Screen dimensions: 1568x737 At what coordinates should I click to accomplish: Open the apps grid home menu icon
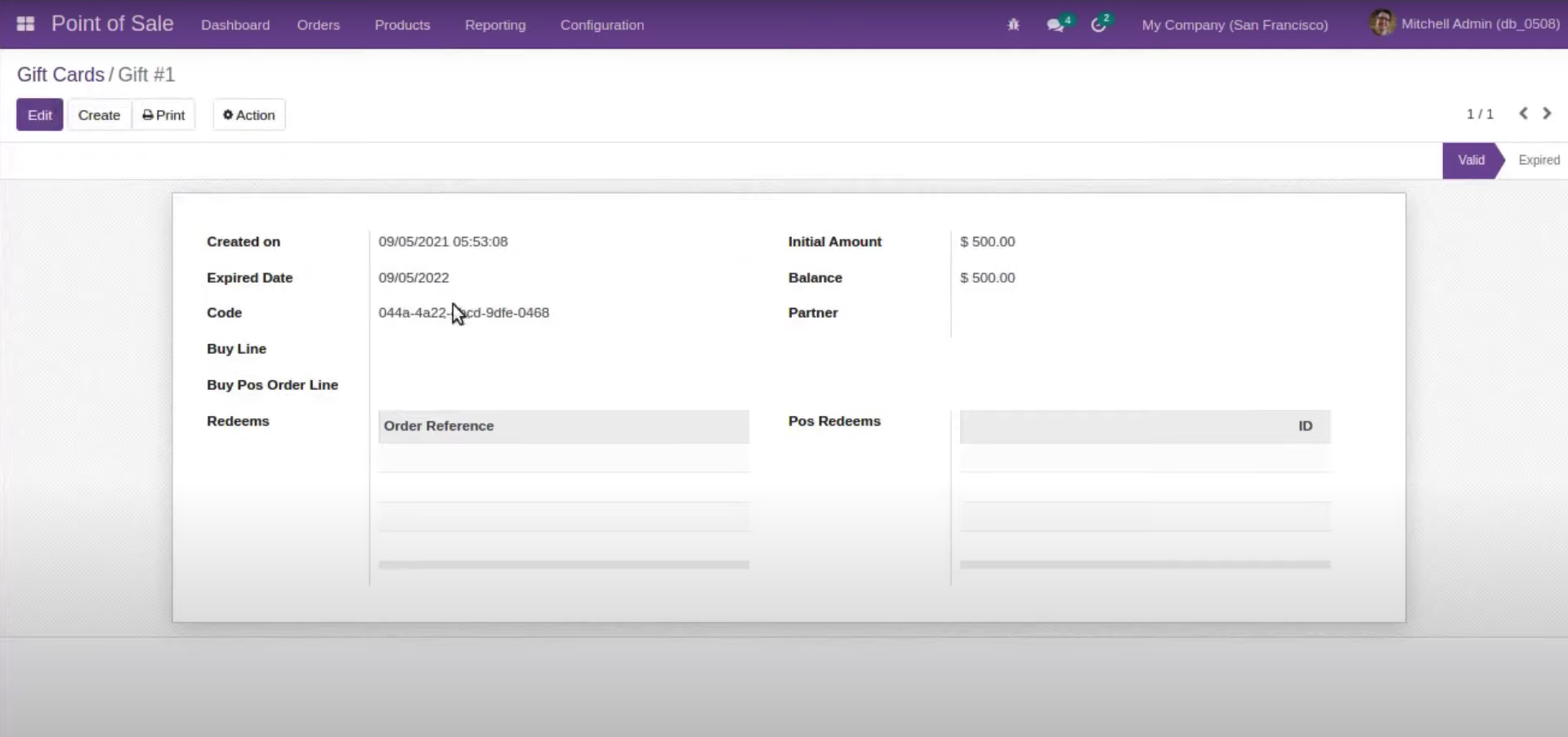(x=25, y=25)
